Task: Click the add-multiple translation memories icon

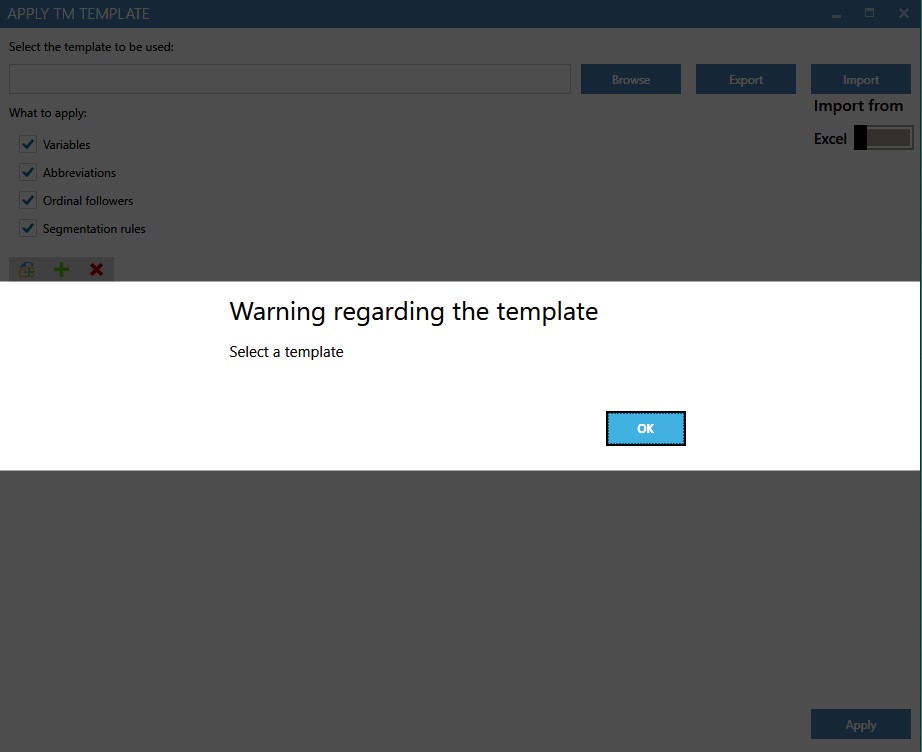Action: (x=26, y=269)
